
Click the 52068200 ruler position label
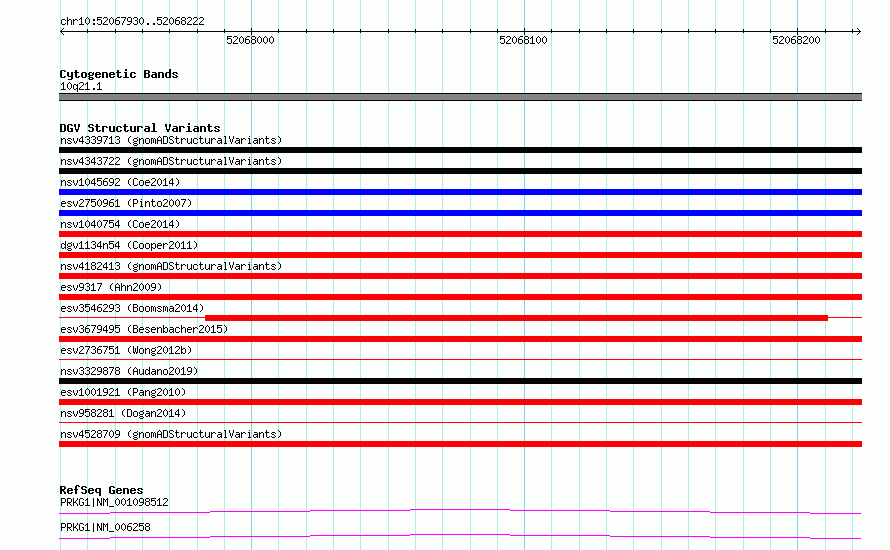pos(796,40)
